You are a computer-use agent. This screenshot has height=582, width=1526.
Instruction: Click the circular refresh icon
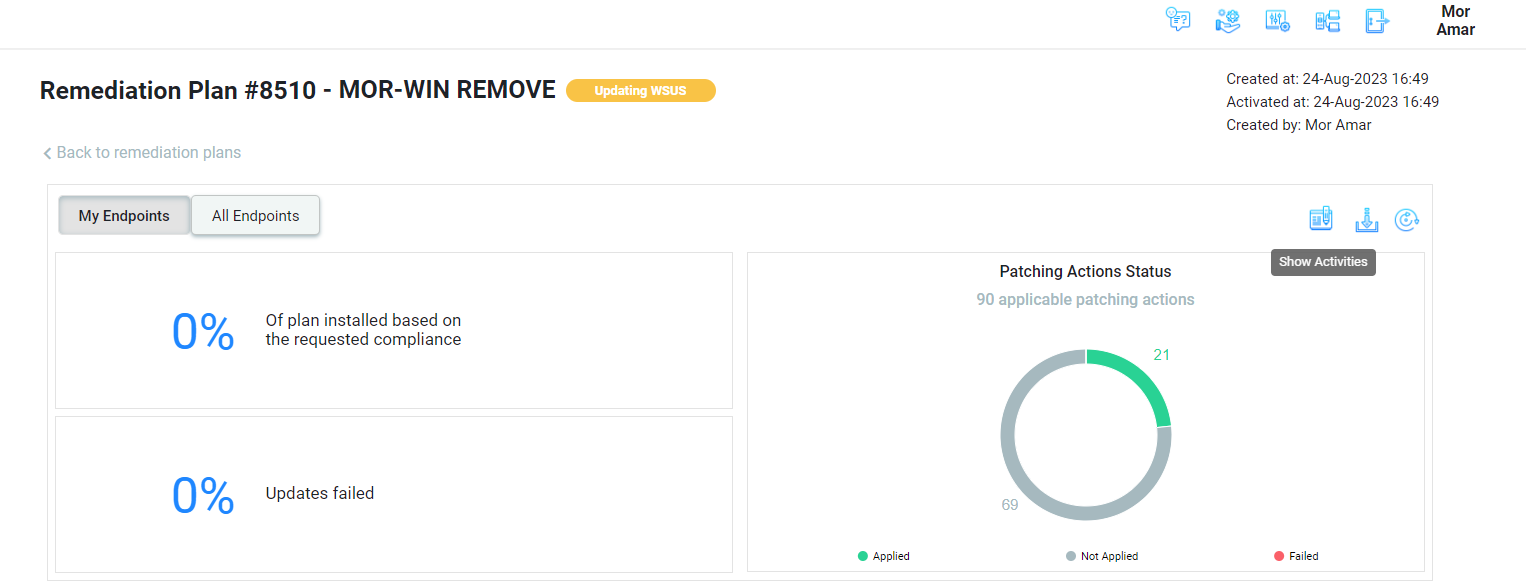click(1407, 219)
